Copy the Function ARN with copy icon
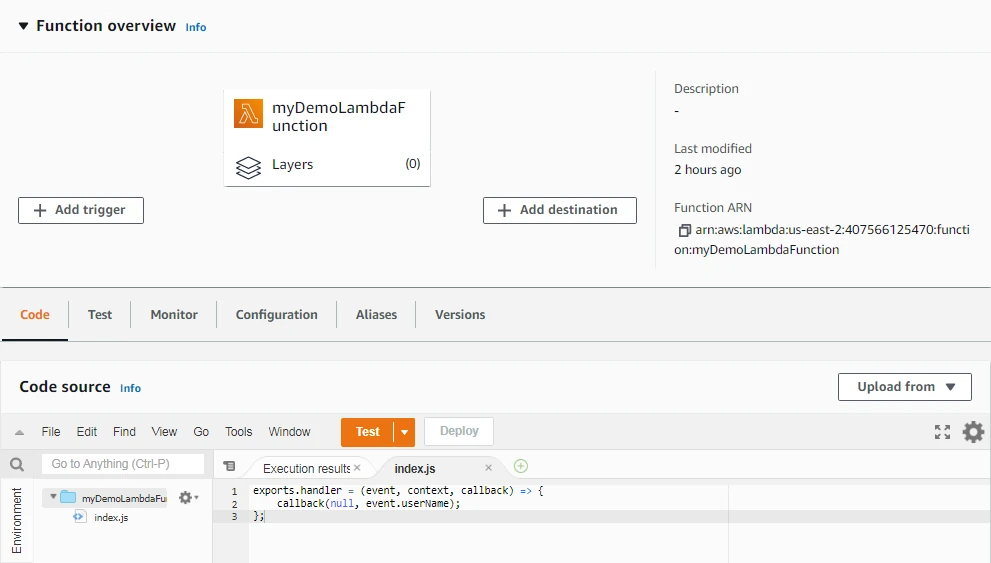 684,230
